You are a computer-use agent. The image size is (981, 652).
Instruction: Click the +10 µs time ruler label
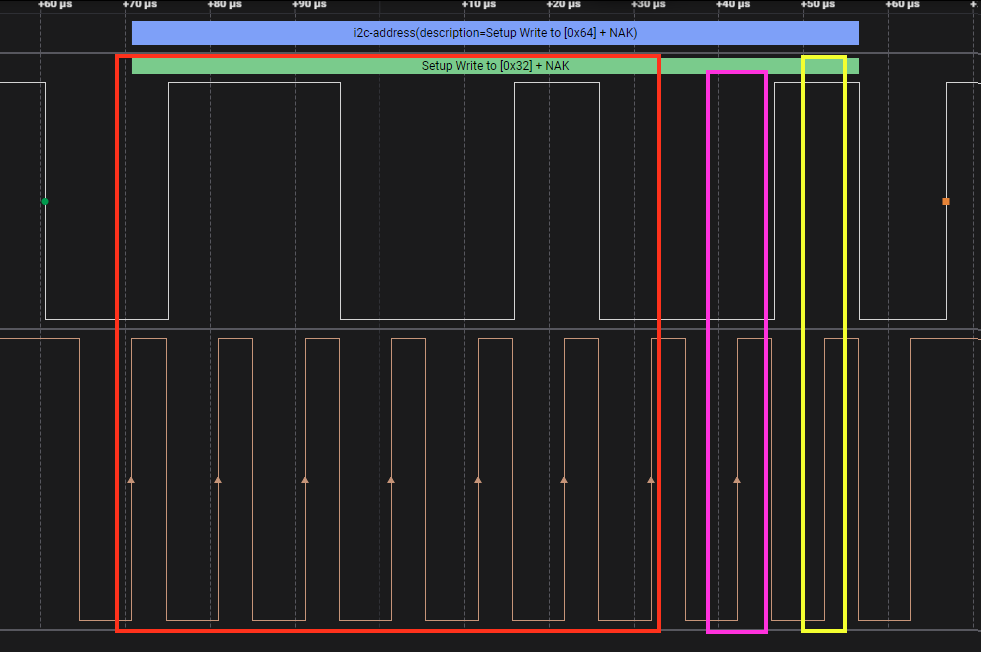pos(479,4)
